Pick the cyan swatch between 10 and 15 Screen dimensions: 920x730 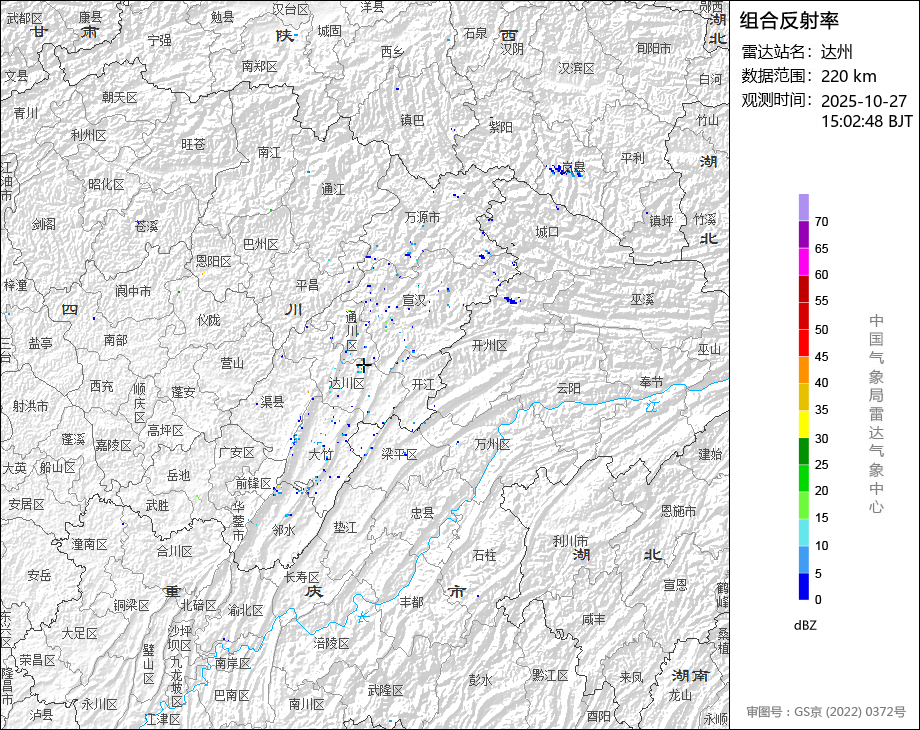click(x=804, y=532)
